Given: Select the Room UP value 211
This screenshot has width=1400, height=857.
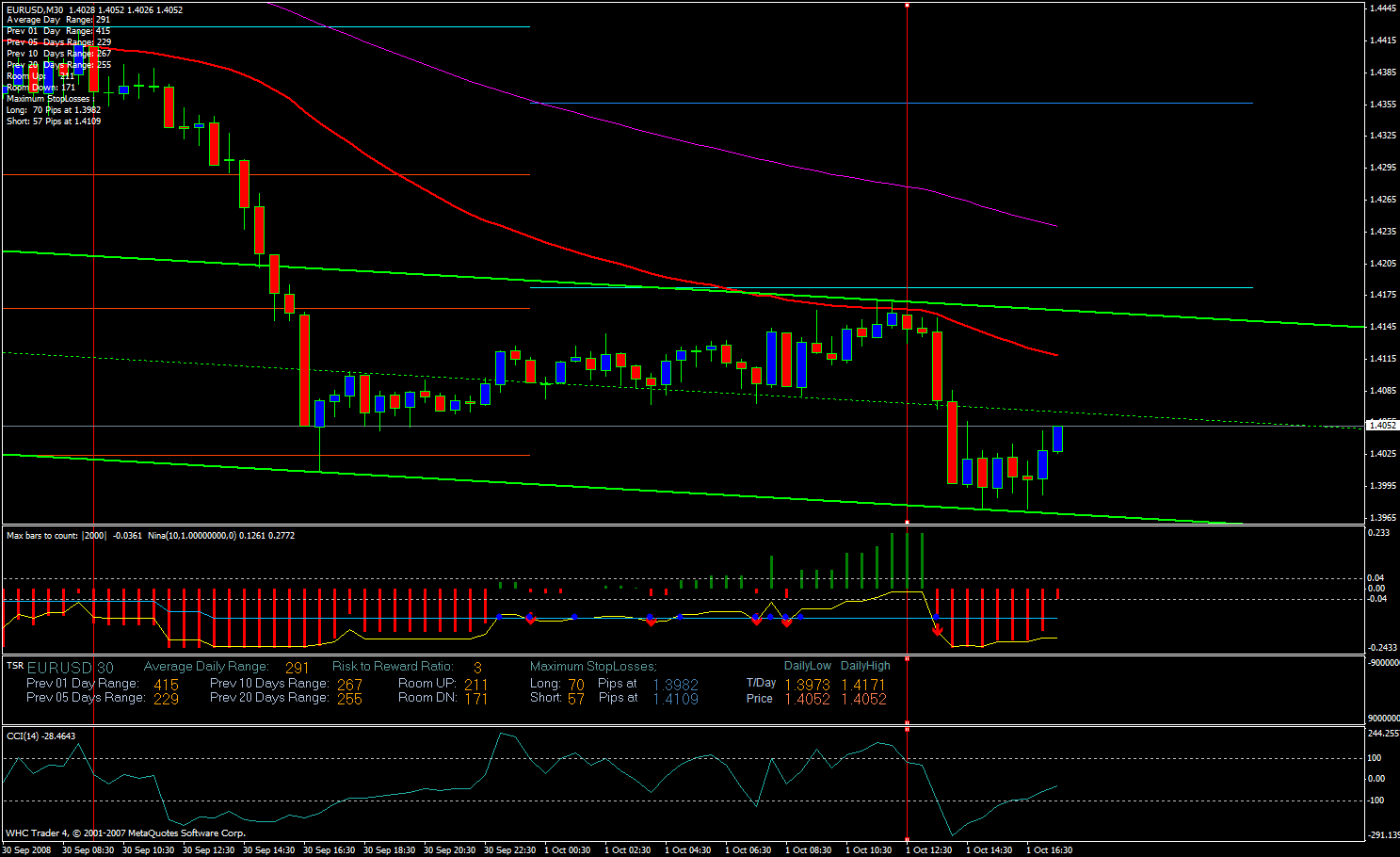Looking at the screenshot, I should point(475,685).
